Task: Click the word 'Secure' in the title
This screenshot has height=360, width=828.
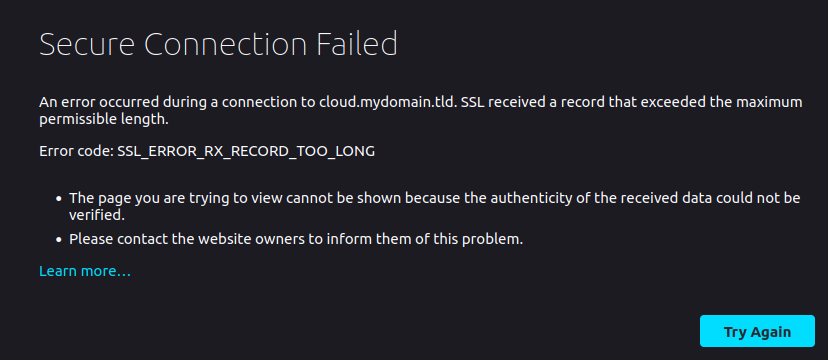Action: coord(87,44)
